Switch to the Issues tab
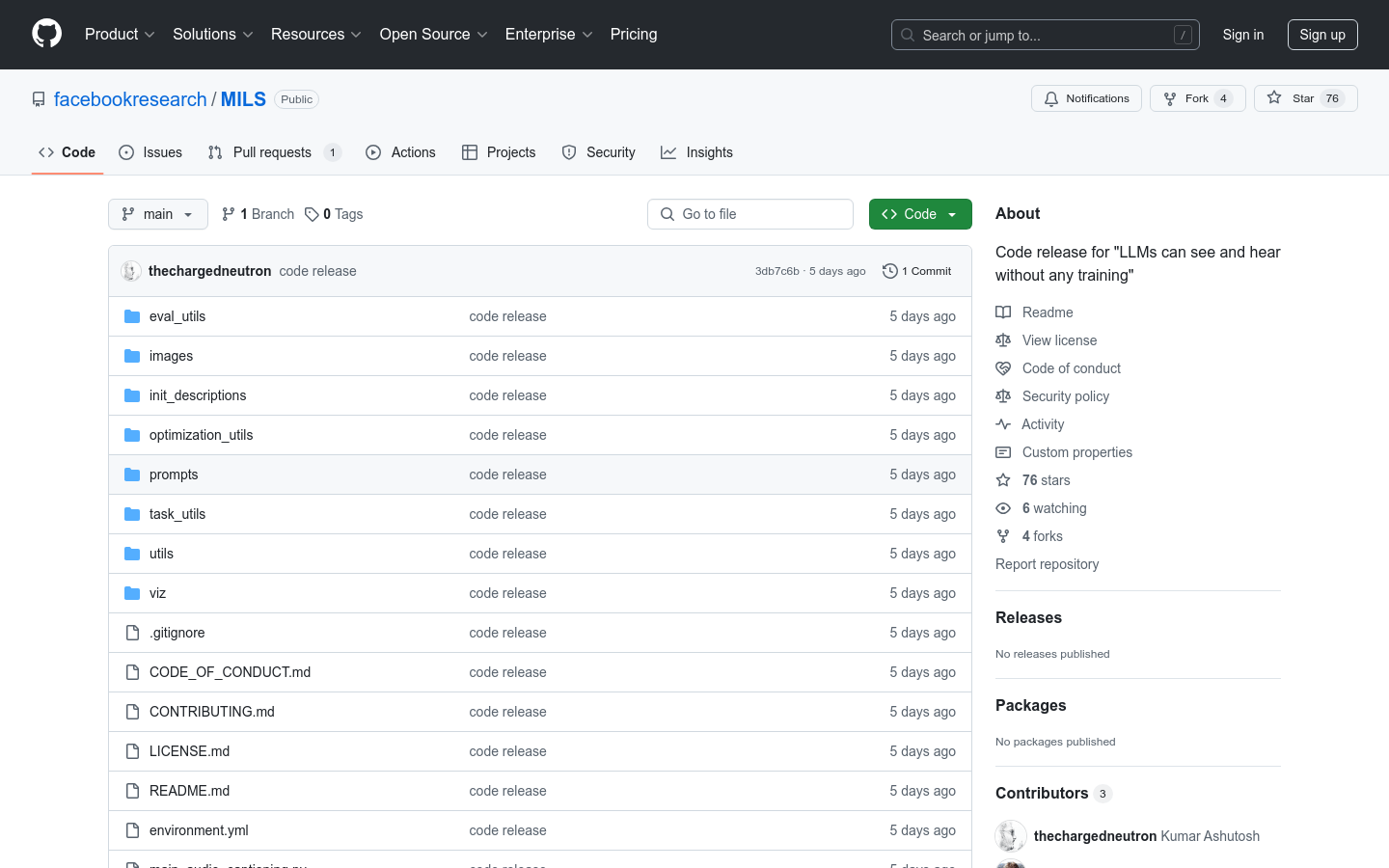 pos(150,152)
